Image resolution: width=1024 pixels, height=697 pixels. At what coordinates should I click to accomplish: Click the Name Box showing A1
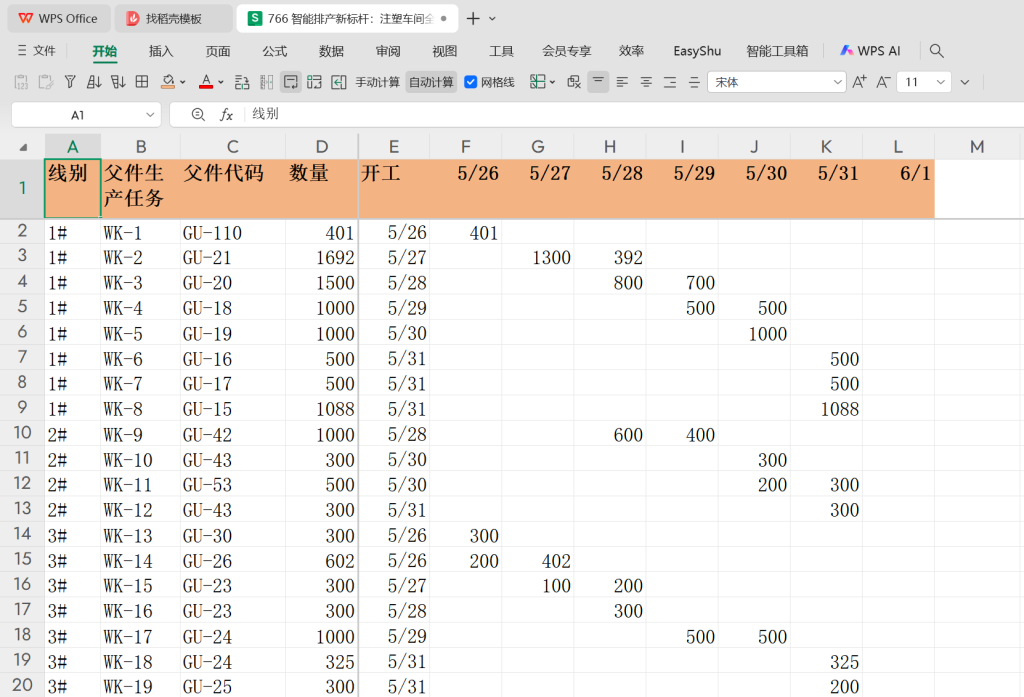tap(77, 115)
